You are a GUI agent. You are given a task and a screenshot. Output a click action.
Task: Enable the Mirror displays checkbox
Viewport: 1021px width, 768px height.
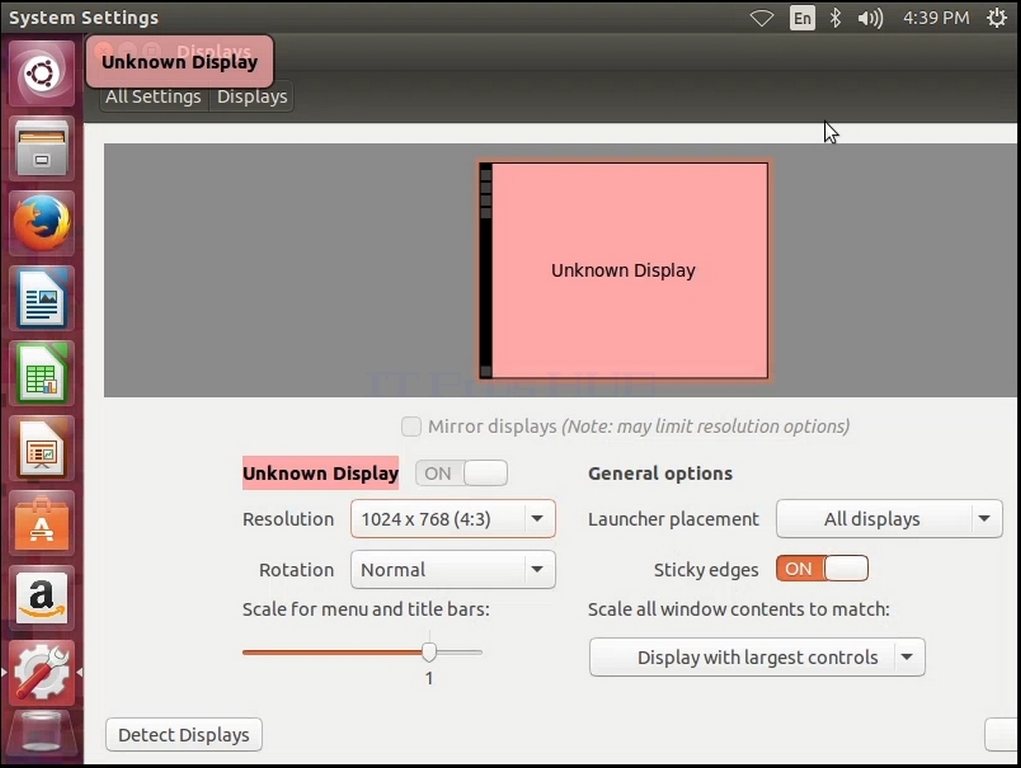point(411,427)
